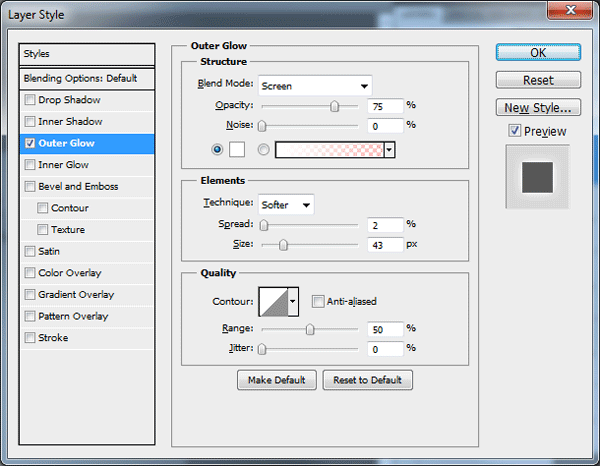Close the Layer Style dialog

pyautogui.click(x=570, y=10)
